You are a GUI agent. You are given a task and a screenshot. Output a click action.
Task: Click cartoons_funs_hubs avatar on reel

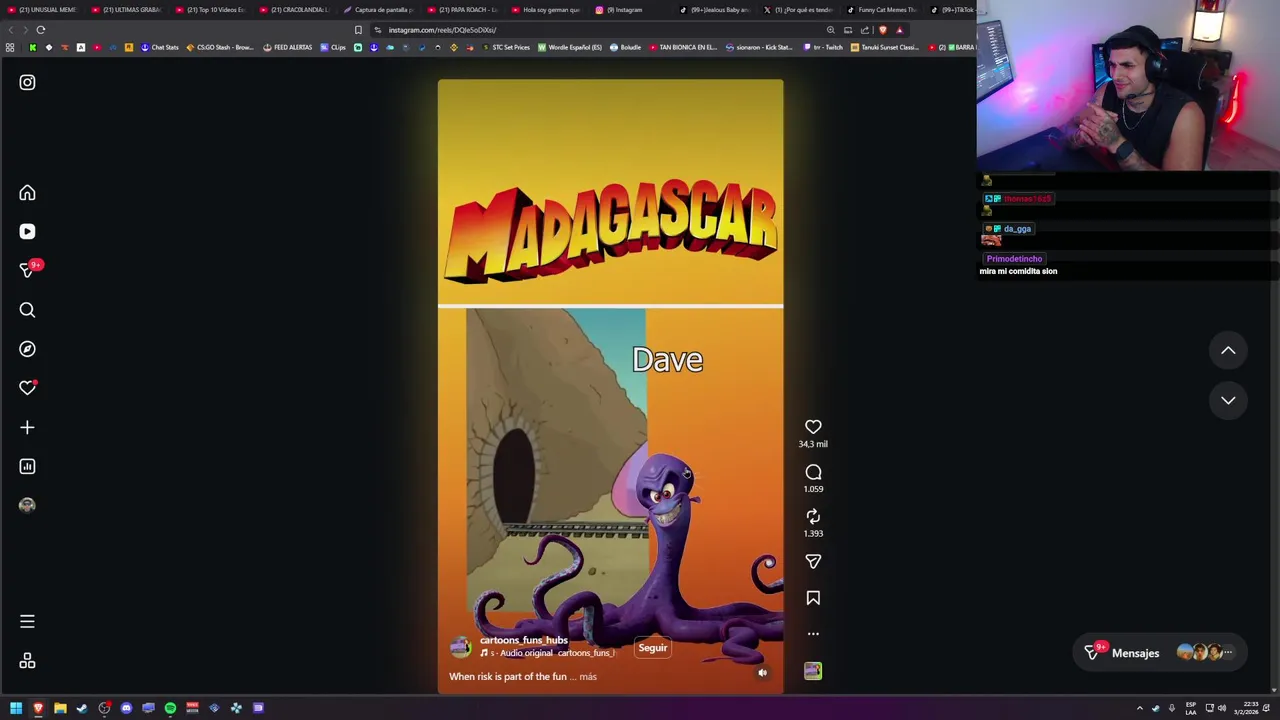click(x=460, y=647)
